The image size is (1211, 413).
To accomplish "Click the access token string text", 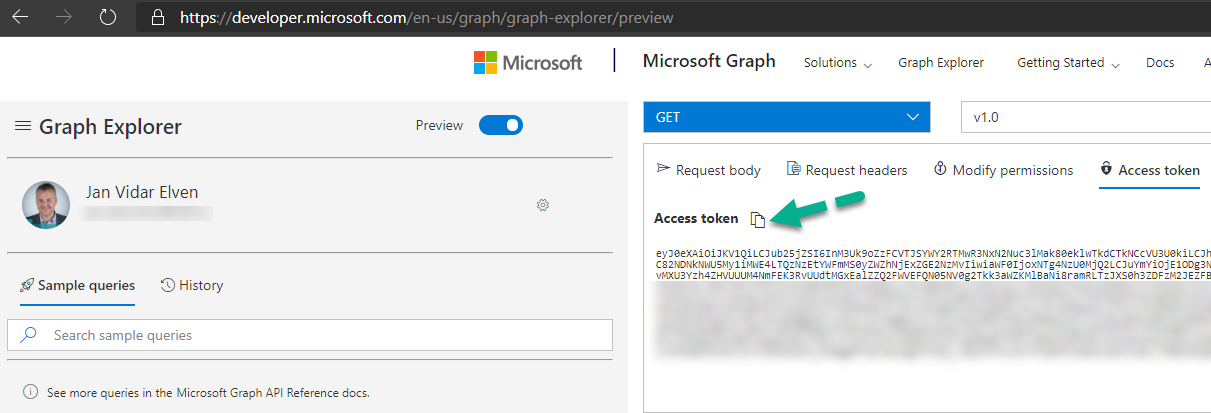I will [x=933, y=263].
